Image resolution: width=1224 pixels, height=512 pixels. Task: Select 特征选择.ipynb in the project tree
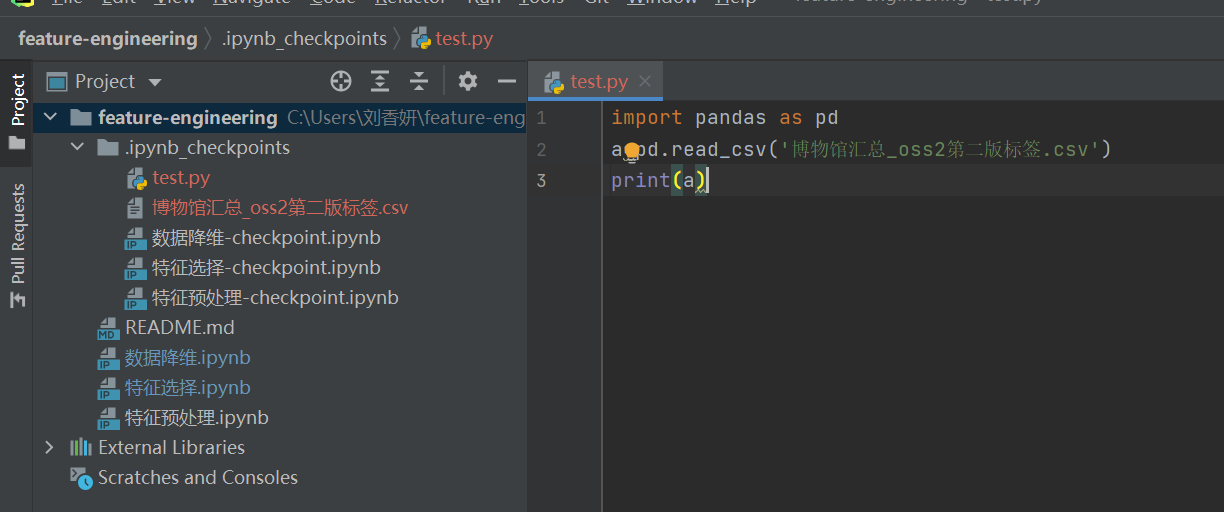(x=188, y=388)
